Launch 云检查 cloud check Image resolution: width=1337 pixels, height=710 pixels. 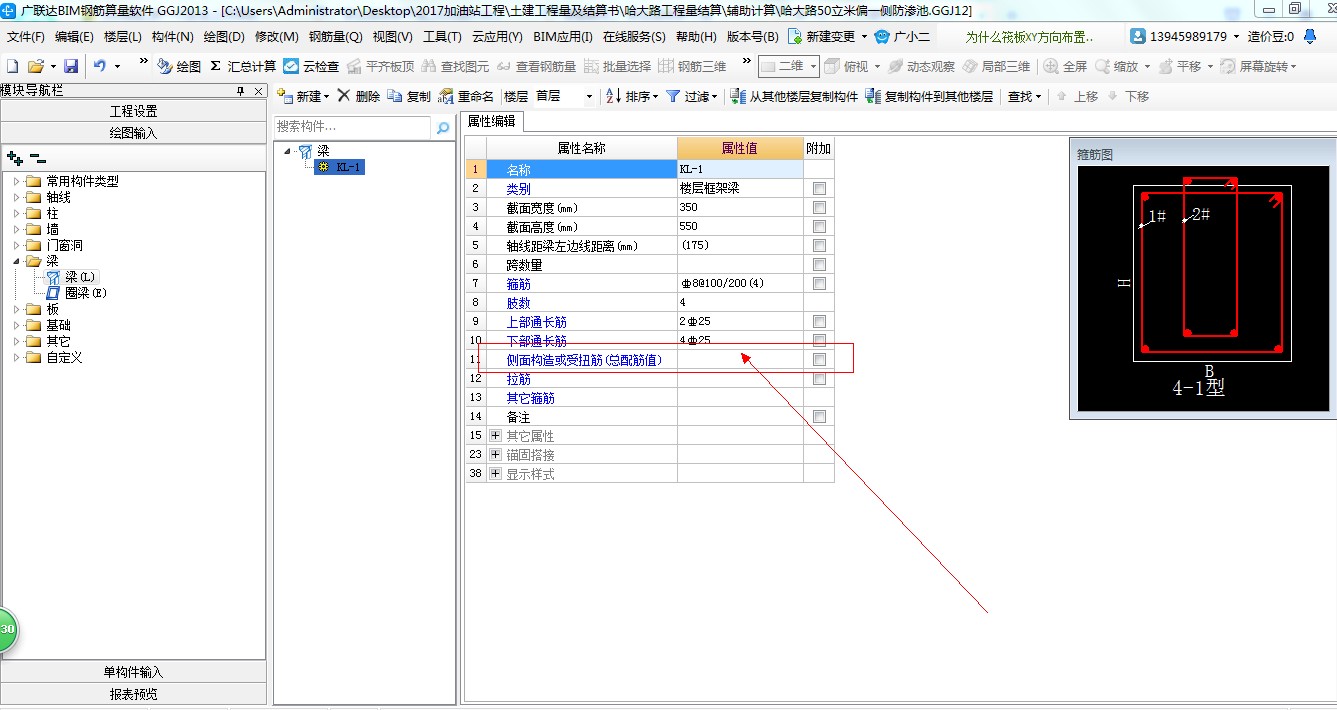pyautogui.click(x=311, y=66)
